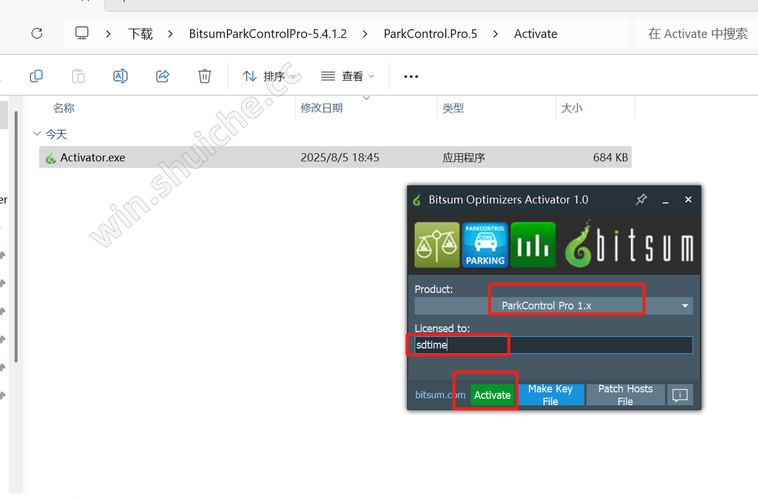Screen dimensions: 758x500
Task: Open the bitsum.com link
Action: [440, 395]
